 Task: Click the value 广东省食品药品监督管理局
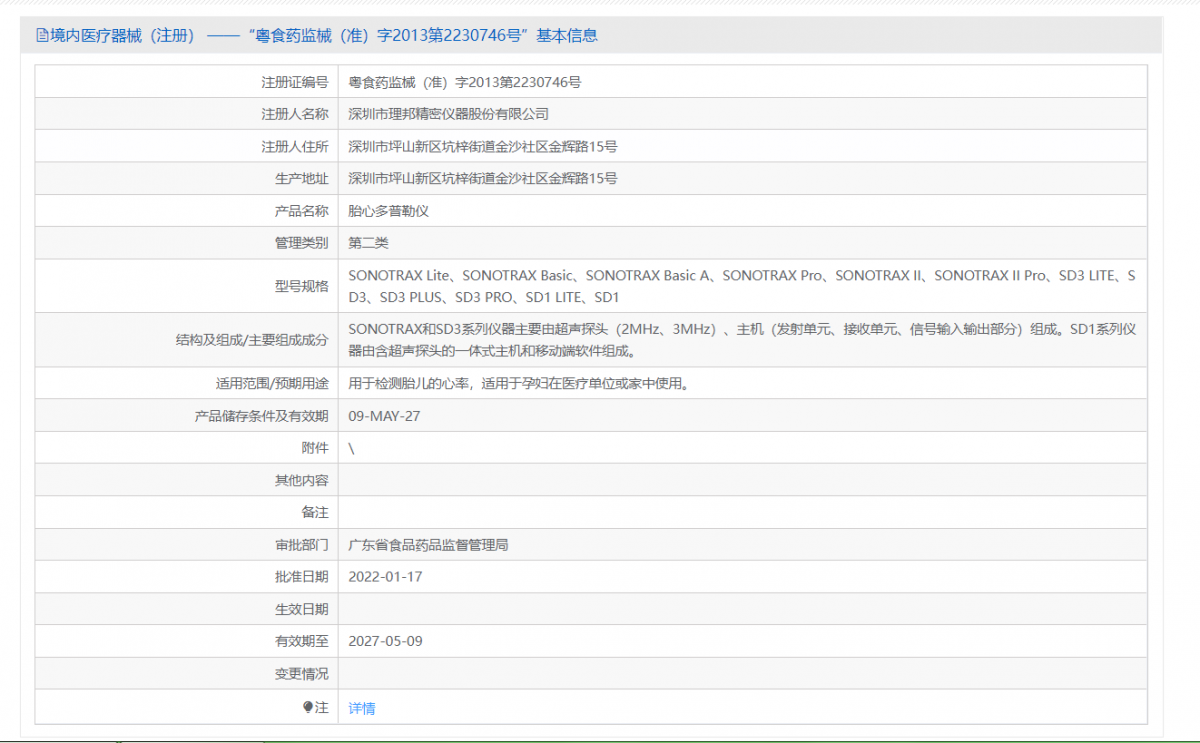[x=429, y=545]
